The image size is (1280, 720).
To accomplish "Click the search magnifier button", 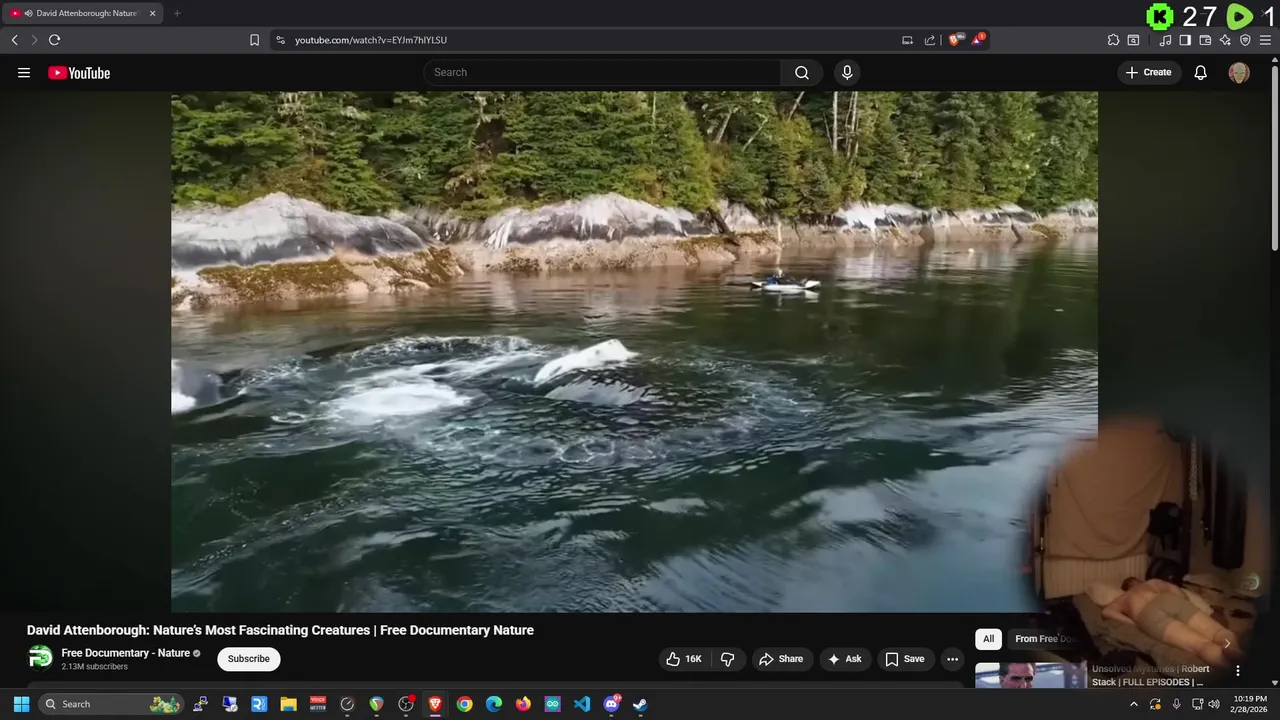I will (802, 72).
